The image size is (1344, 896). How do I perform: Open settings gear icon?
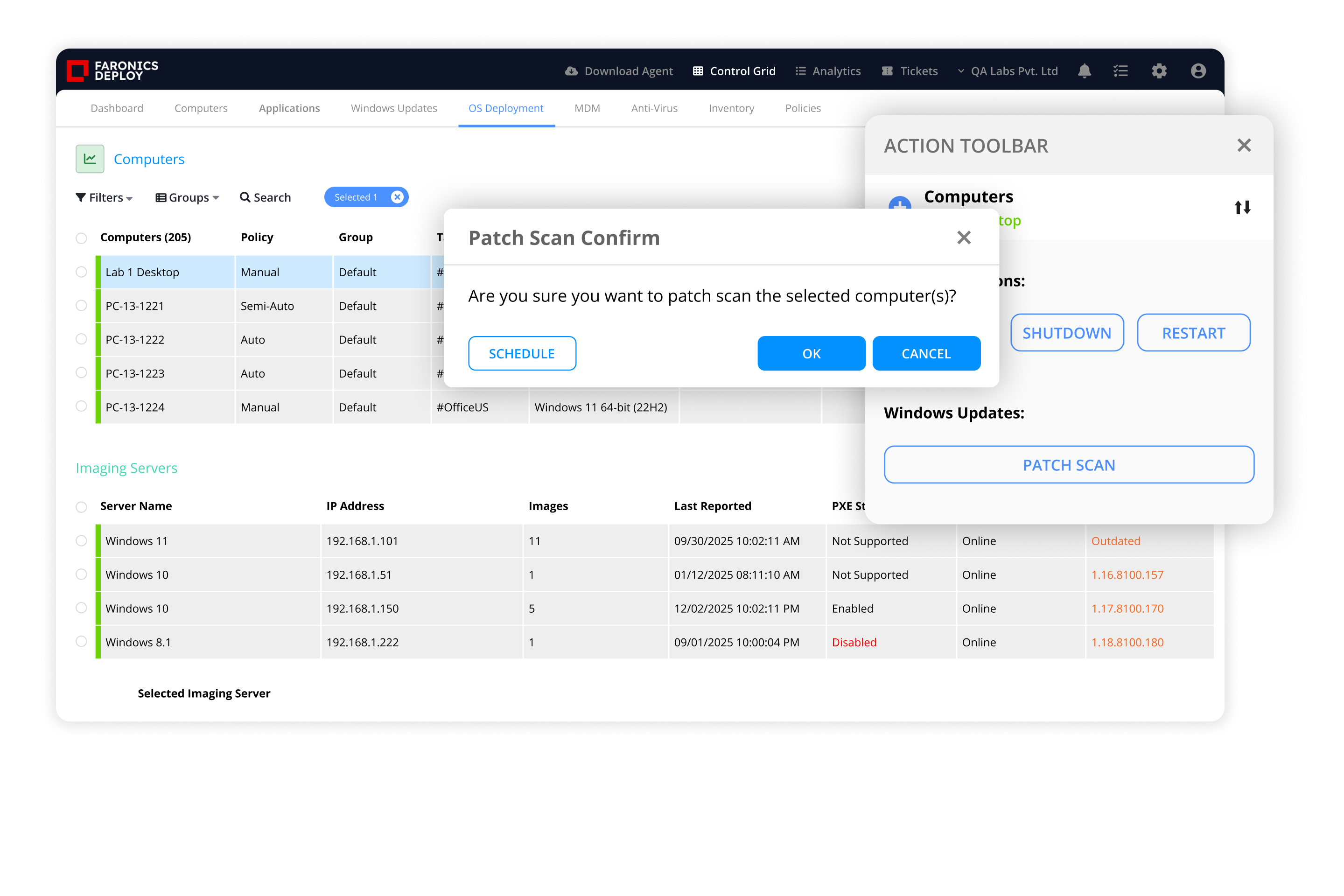tap(1159, 71)
